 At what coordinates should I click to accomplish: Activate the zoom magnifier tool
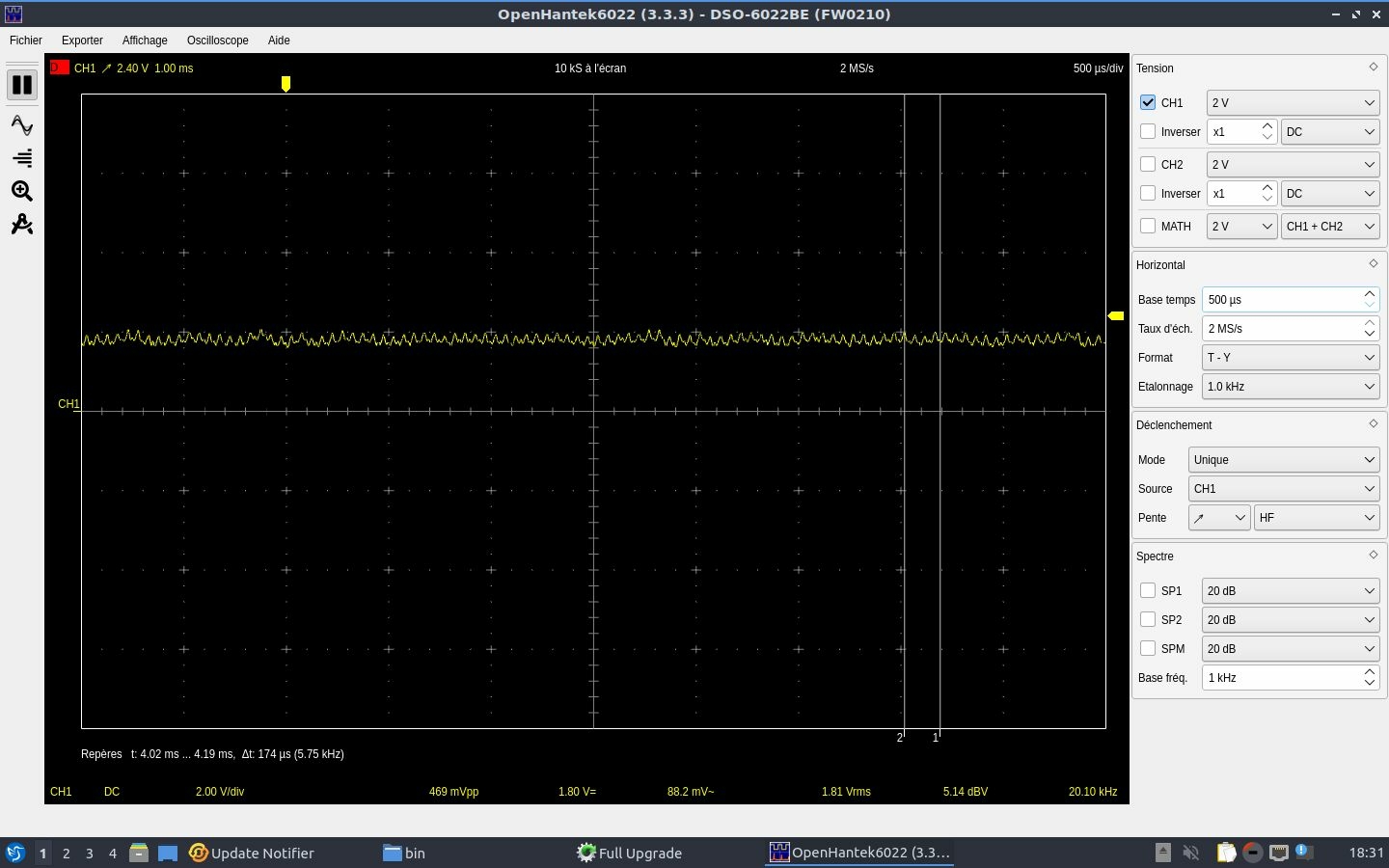(x=21, y=191)
